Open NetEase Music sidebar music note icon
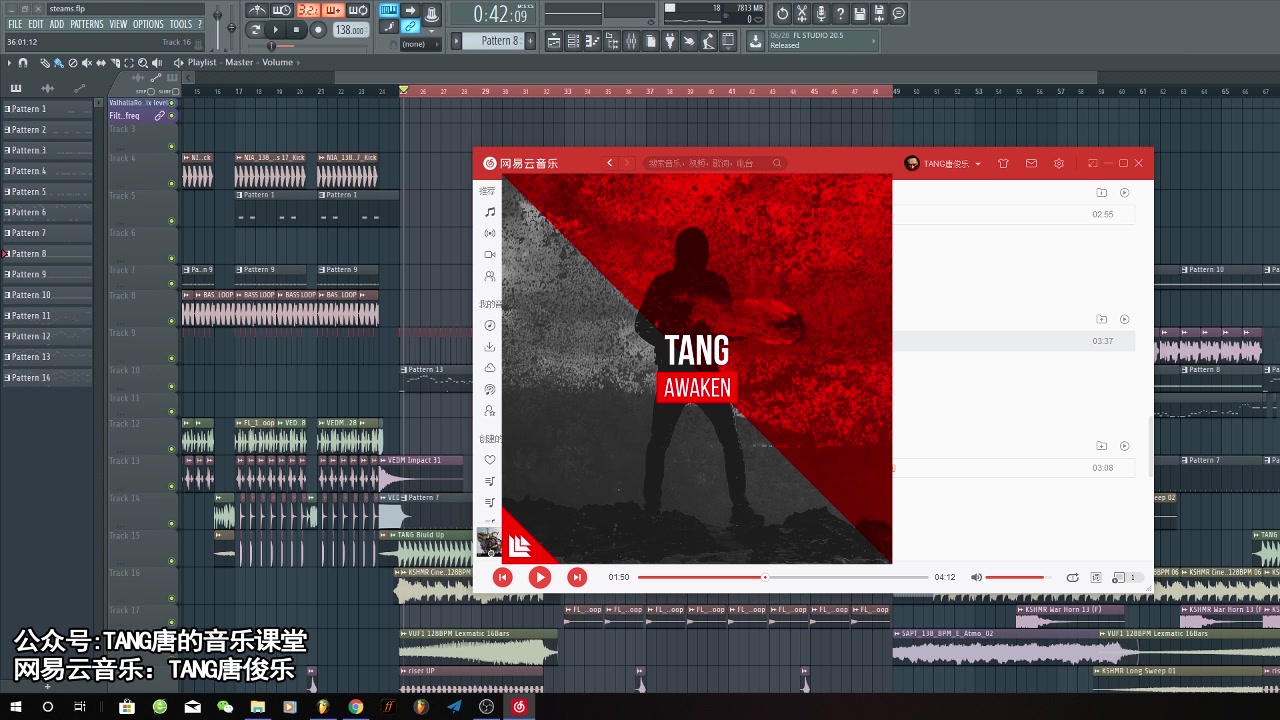Viewport: 1280px width, 720px height. pos(490,212)
